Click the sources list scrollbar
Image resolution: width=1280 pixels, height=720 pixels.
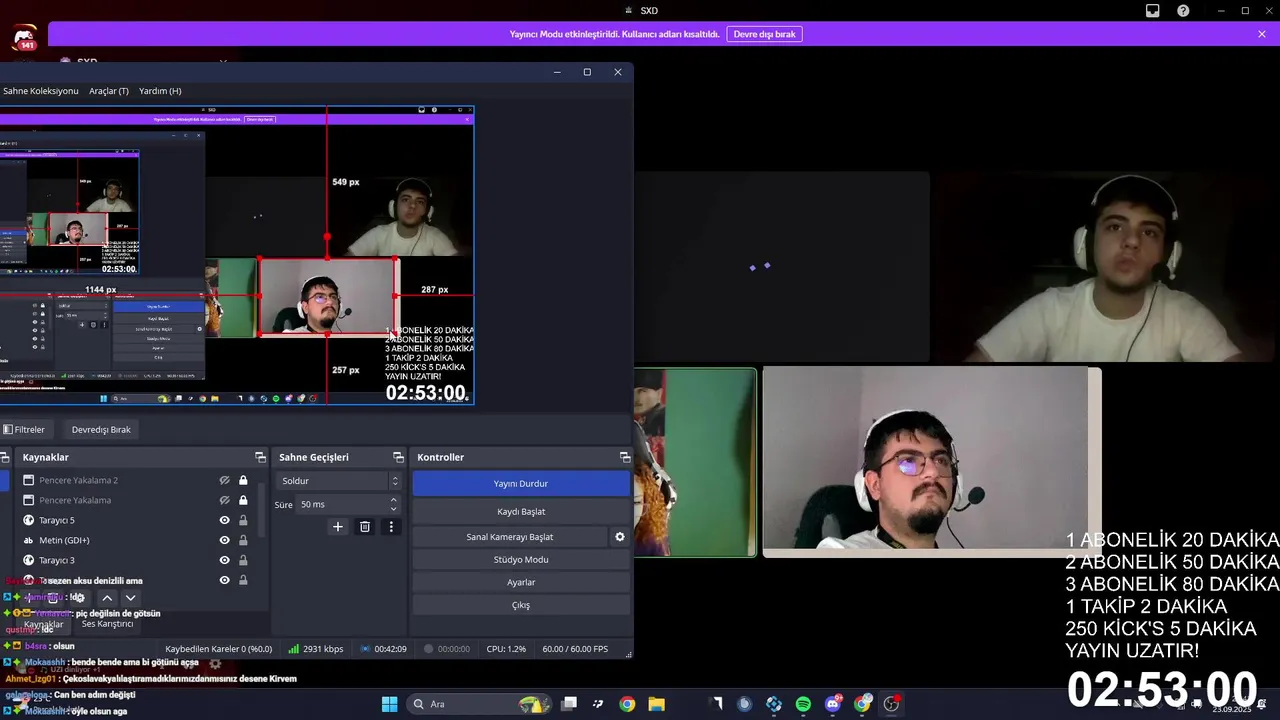262,510
